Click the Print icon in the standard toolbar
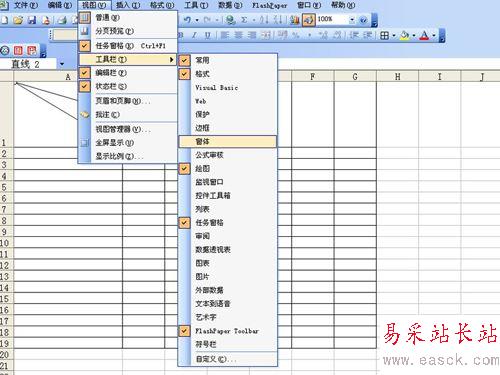The width and height of the screenshot is (500, 375). (x=62, y=20)
